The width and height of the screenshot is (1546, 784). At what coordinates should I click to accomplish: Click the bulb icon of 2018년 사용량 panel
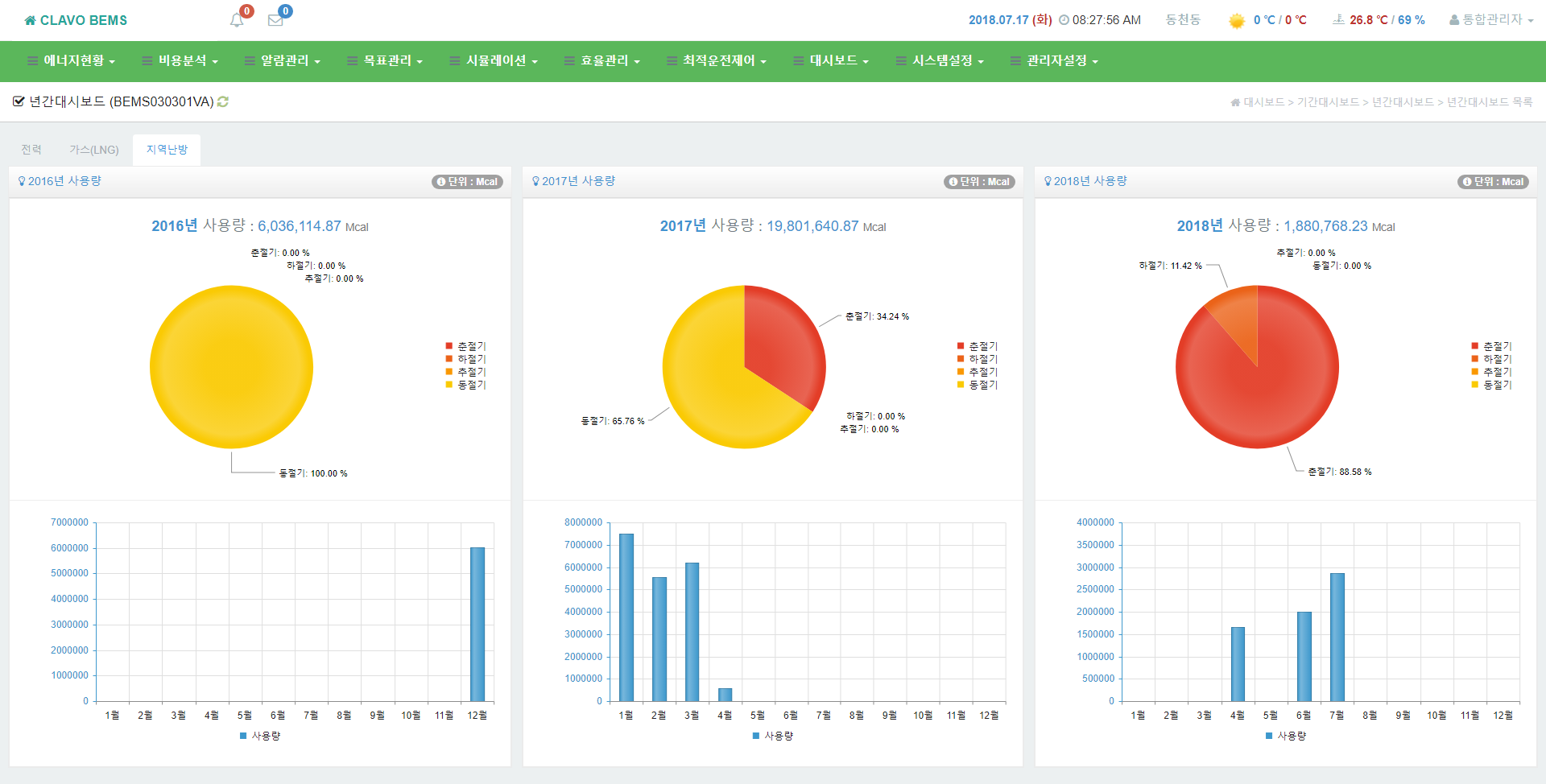1048,181
